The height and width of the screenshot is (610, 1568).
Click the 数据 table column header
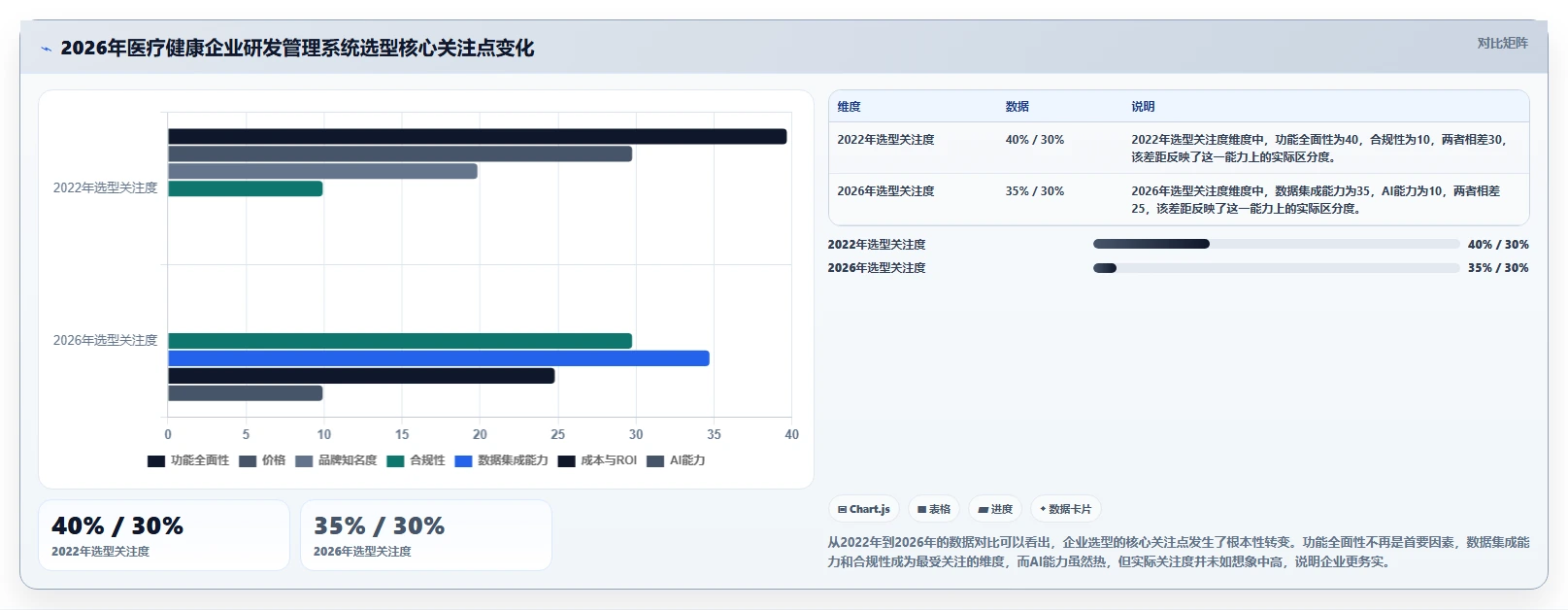[x=1017, y=107]
